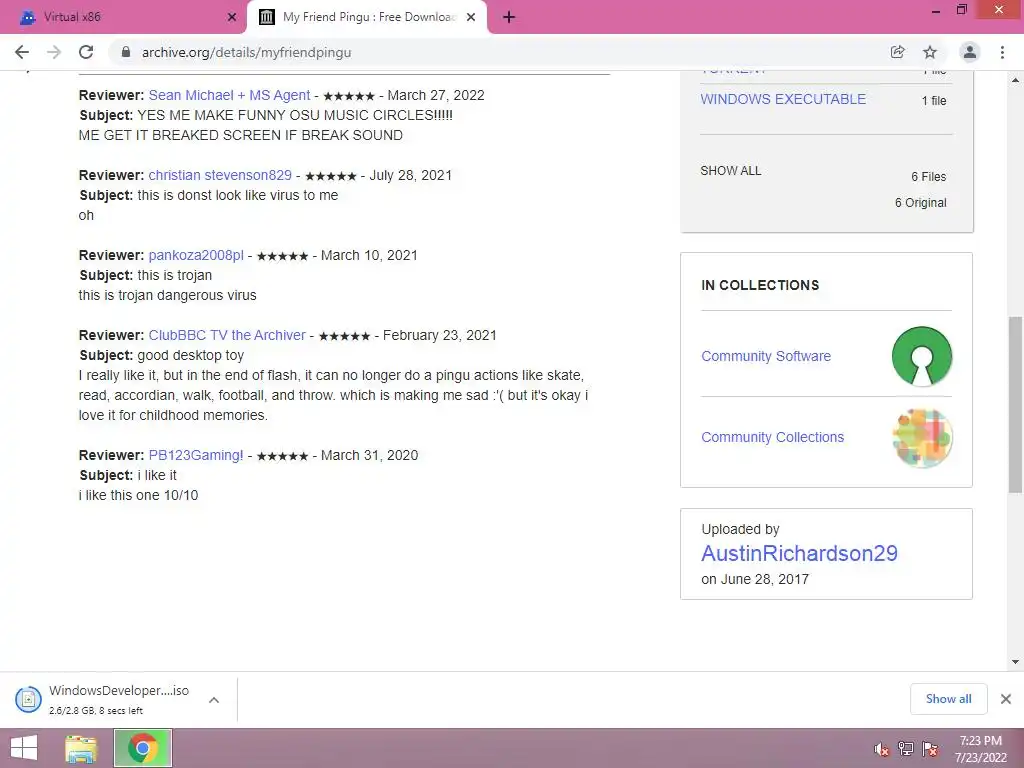The image size is (1024, 768).
Task: Click the vertical scrollbar thumb
Action: click(1016, 405)
